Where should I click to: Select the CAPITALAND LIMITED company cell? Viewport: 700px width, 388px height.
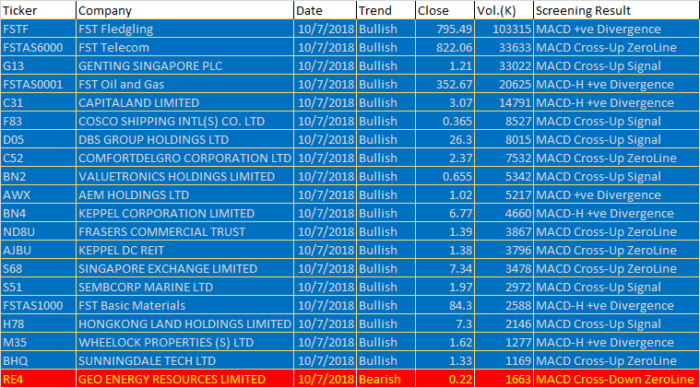[x=185, y=103]
